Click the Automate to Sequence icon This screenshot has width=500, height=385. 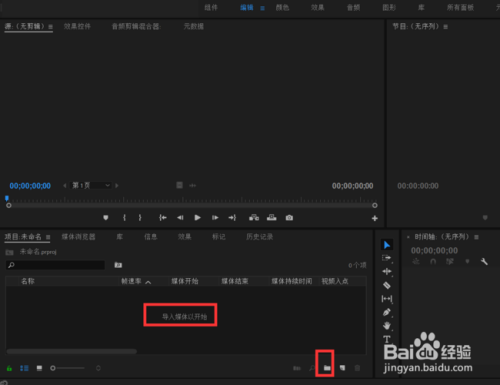(x=297, y=368)
